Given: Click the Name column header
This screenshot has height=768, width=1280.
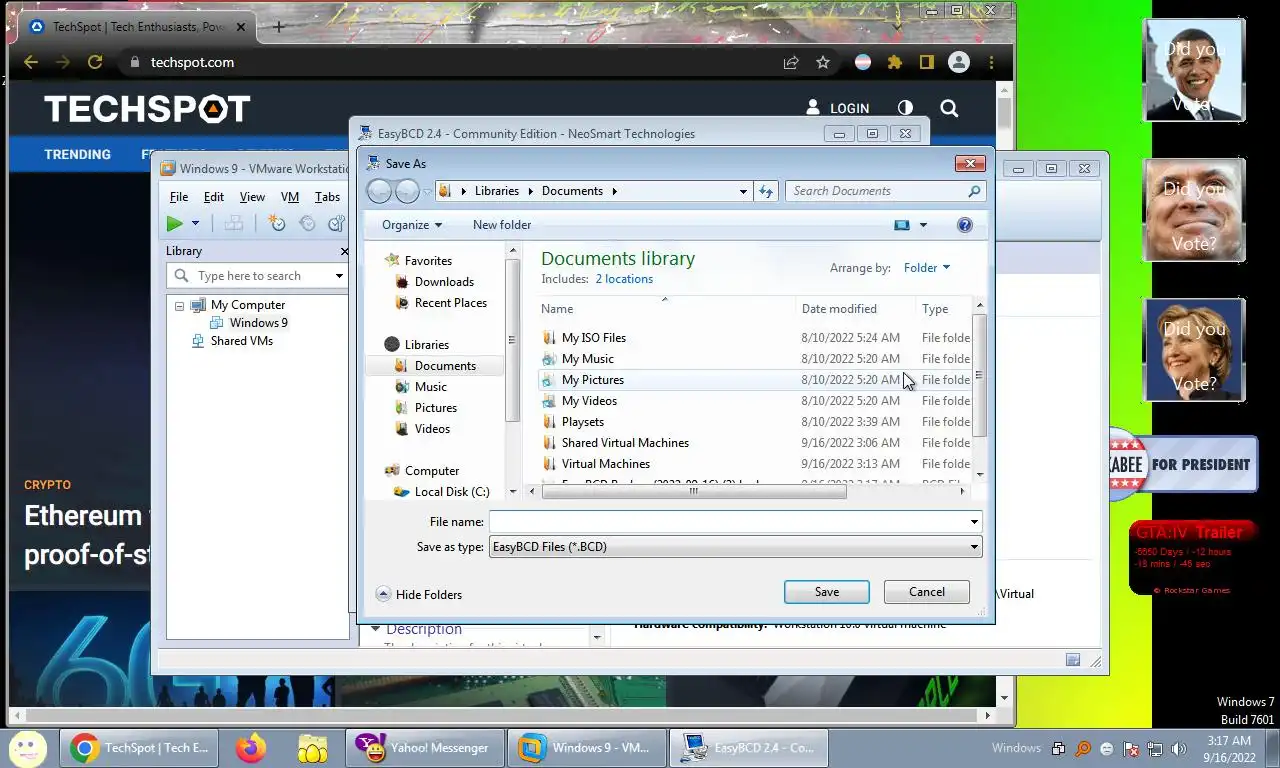Looking at the screenshot, I should [666, 309].
